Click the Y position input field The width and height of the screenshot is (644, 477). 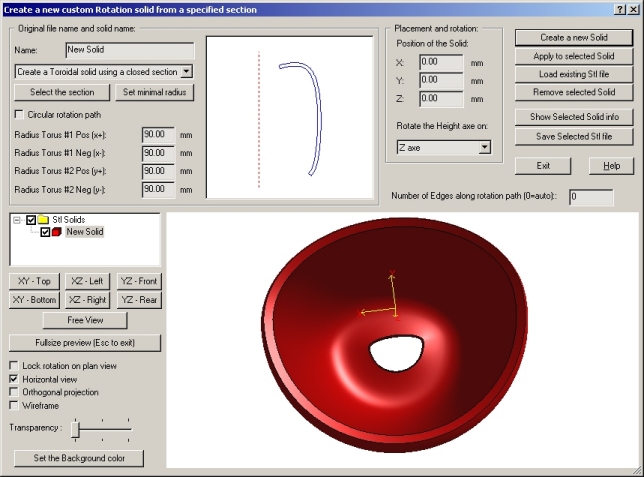(442, 81)
